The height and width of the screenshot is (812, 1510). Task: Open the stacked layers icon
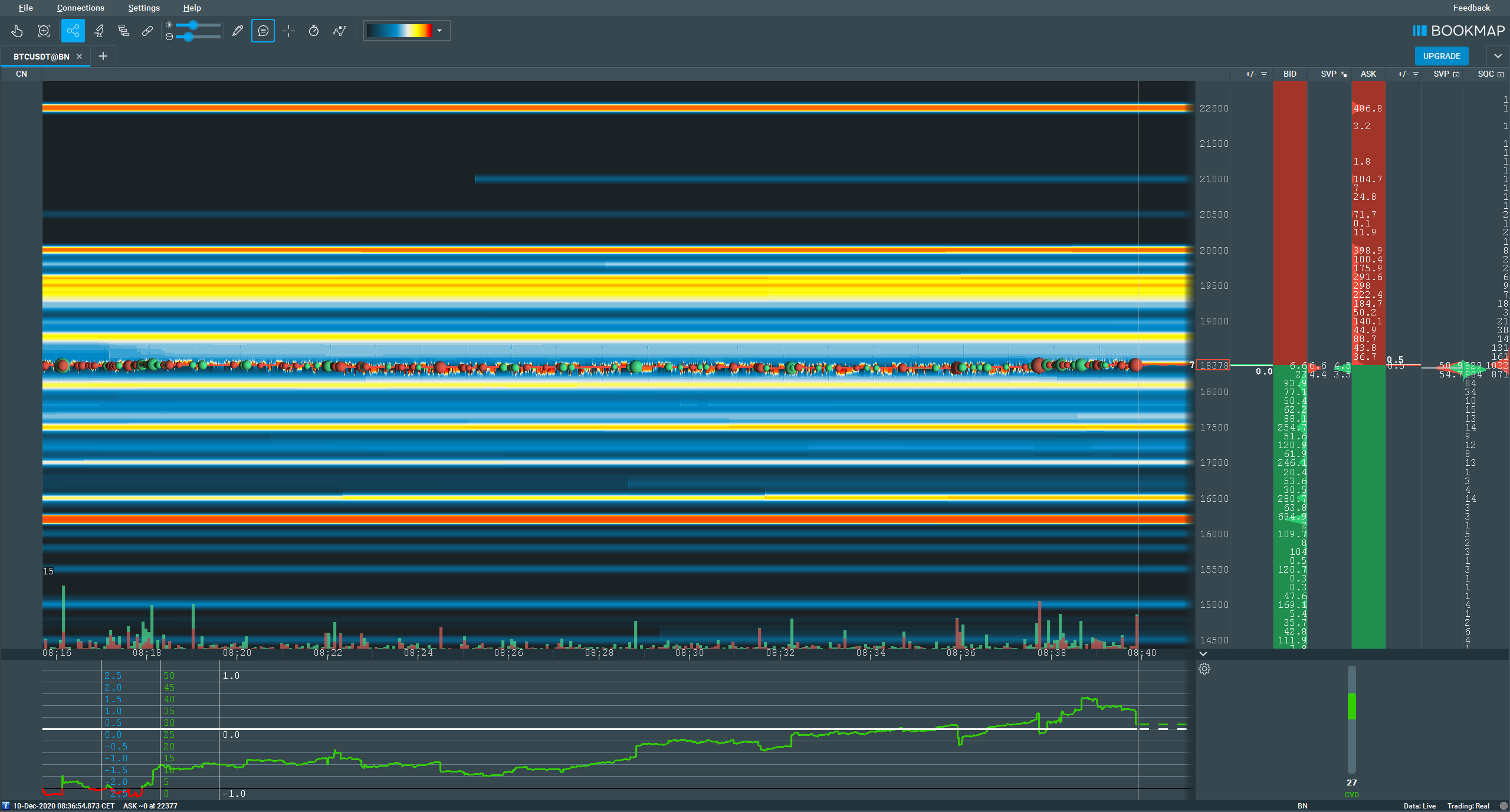click(x=123, y=31)
